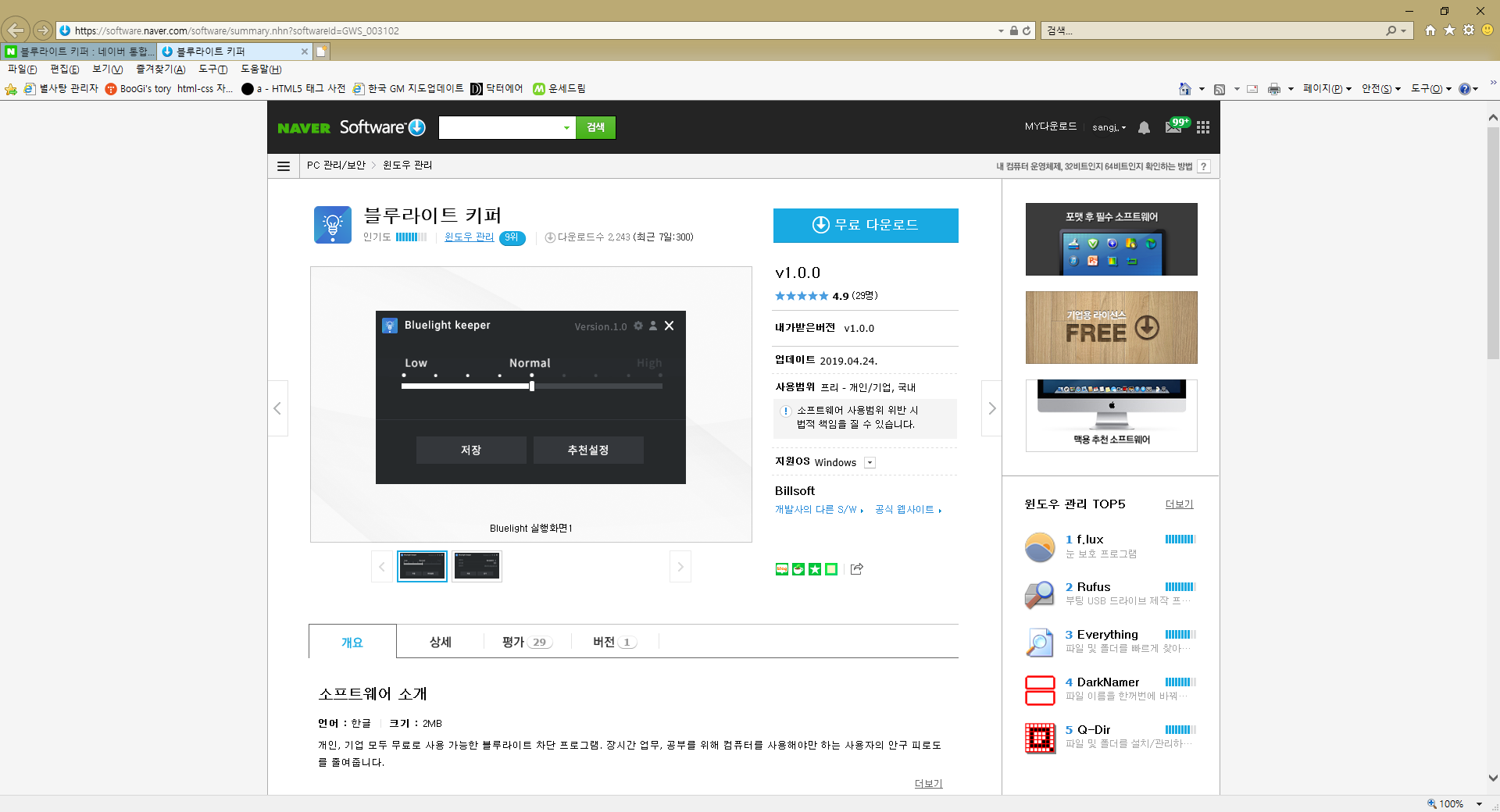Switch to the 평가 29 tab
Viewport: 1500px width, 812px height.
(527, 642)
